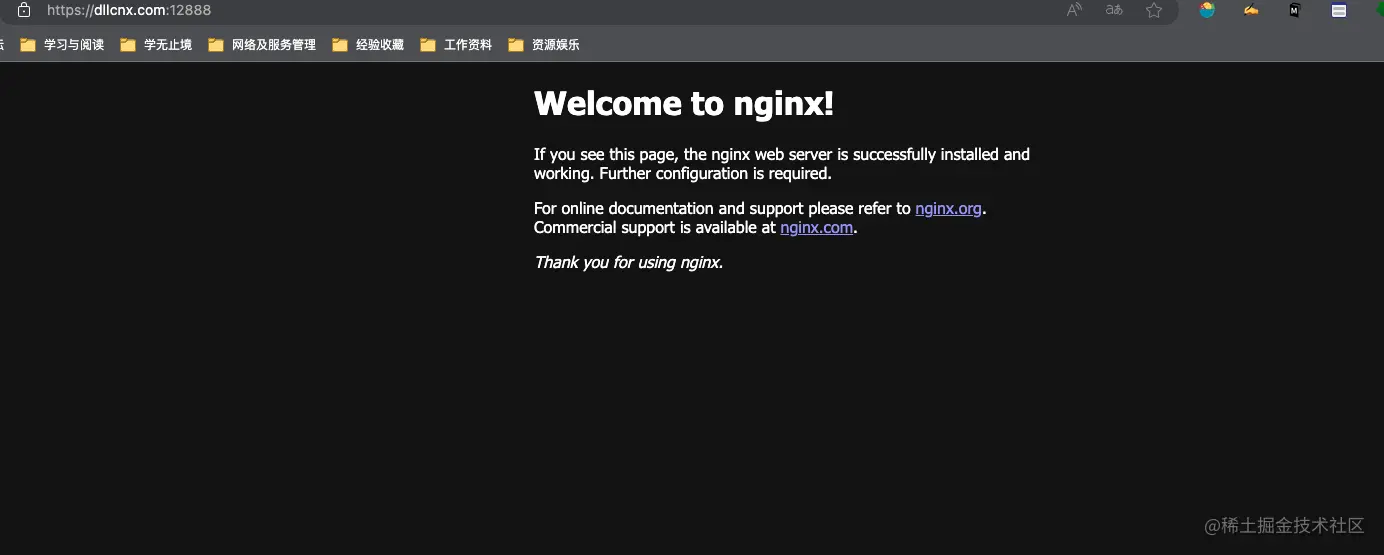Follow the nginx.com link

(x=816, y=228)
